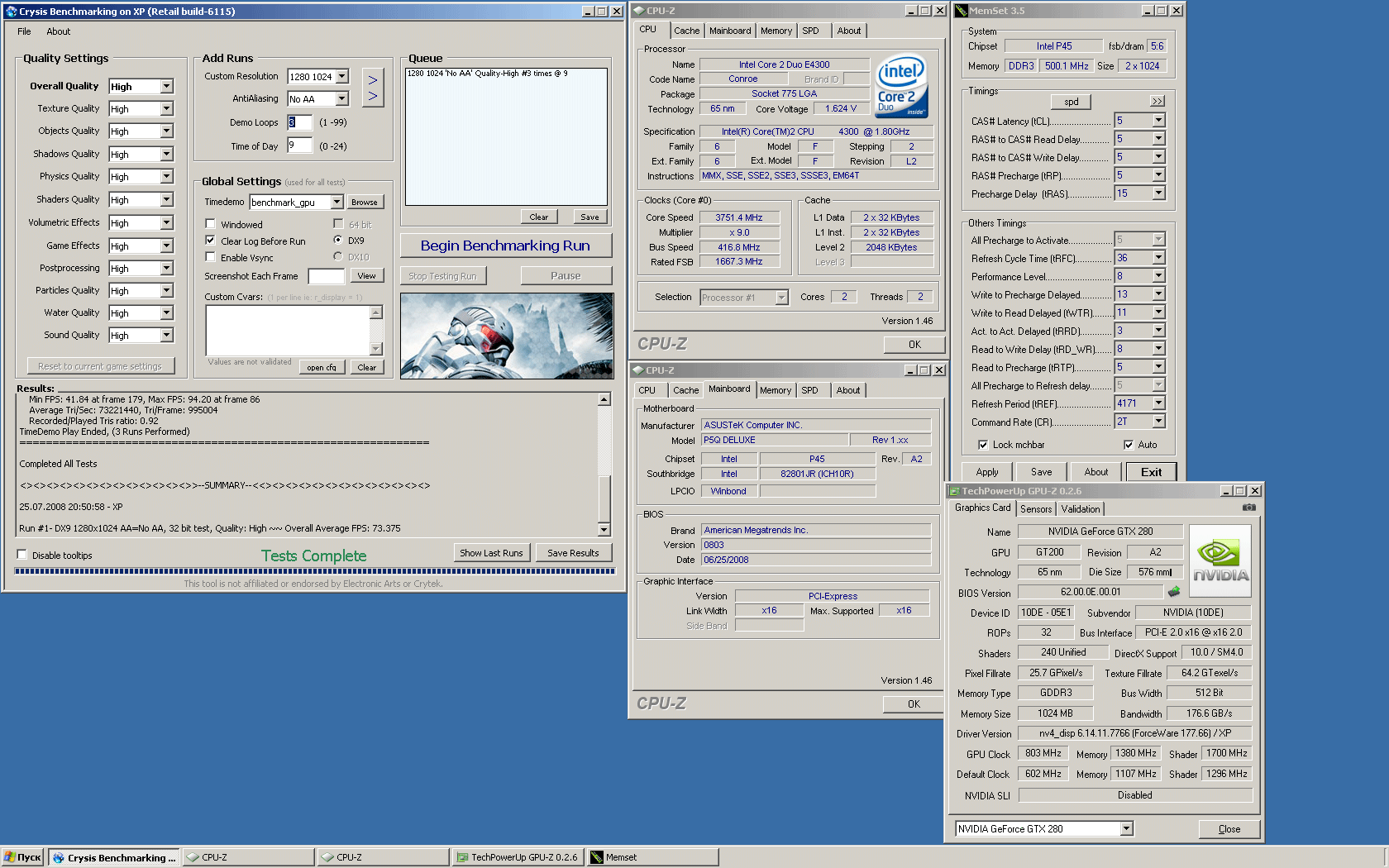The image size is (1389, 868).
Task: Switch to Crysis Benchmarking taskbar item
Action: pos(114,857)
